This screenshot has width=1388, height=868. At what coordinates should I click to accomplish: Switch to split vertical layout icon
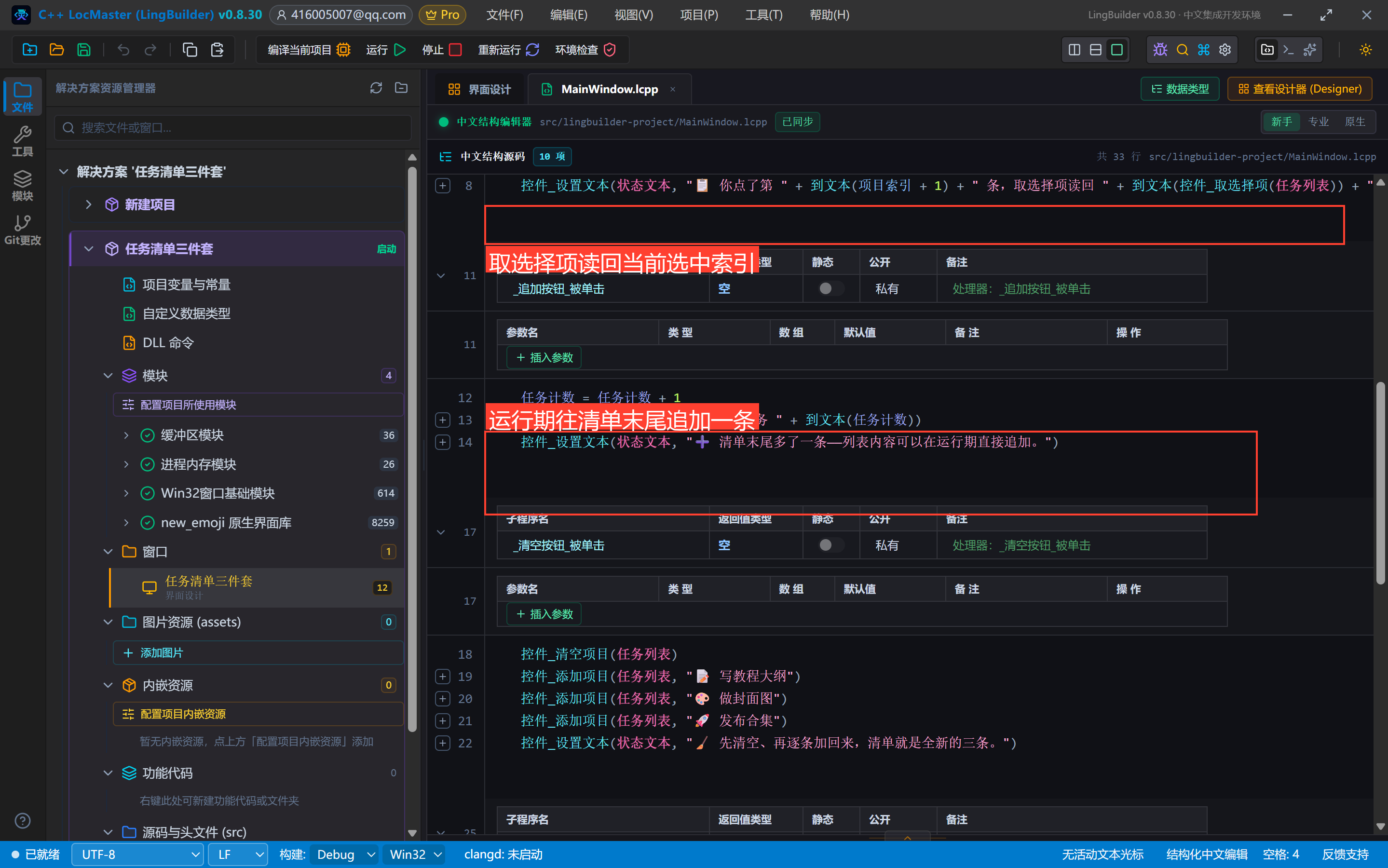tap(1074, 50)
